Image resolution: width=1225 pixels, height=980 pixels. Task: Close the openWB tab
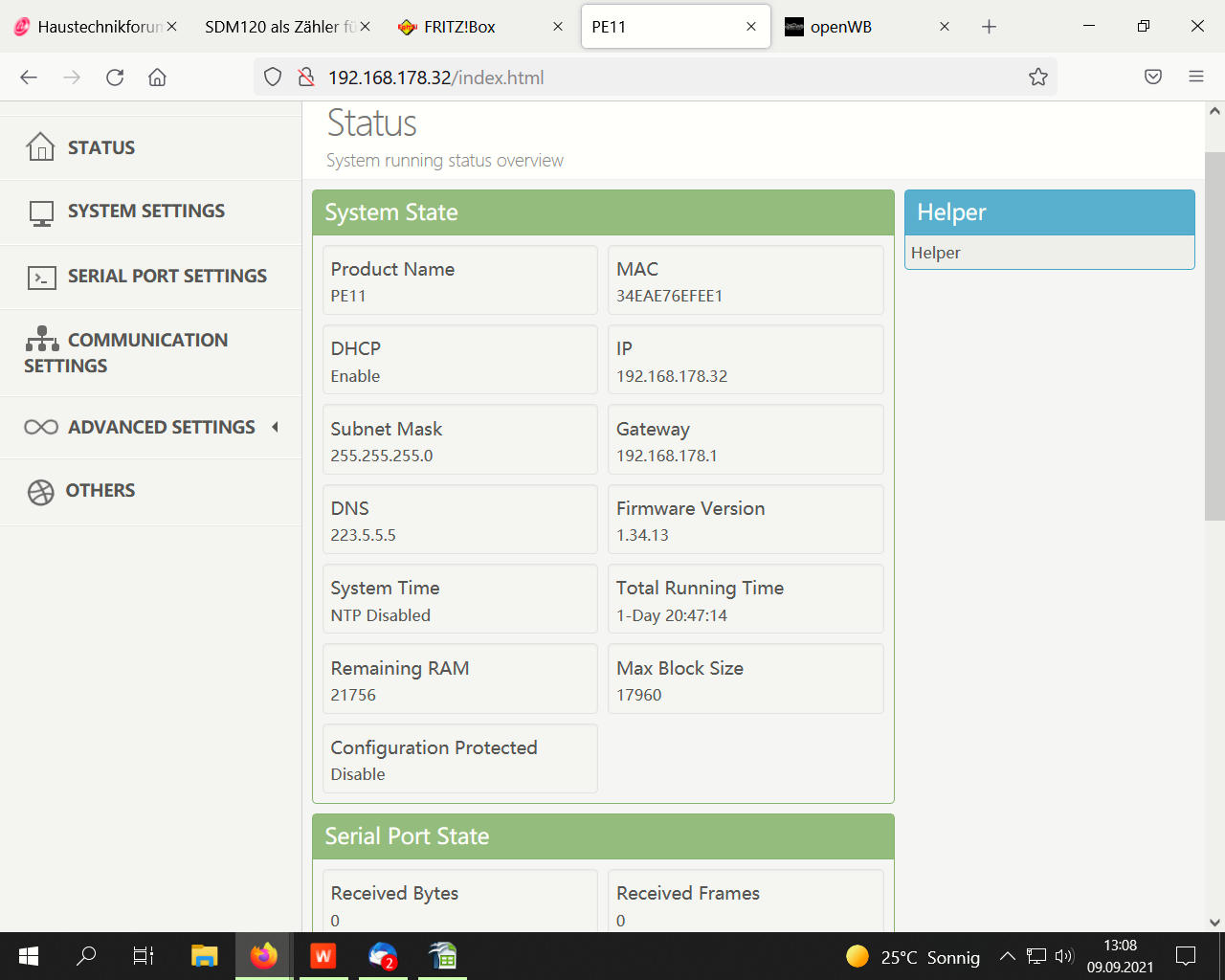[x=945, y=27]
